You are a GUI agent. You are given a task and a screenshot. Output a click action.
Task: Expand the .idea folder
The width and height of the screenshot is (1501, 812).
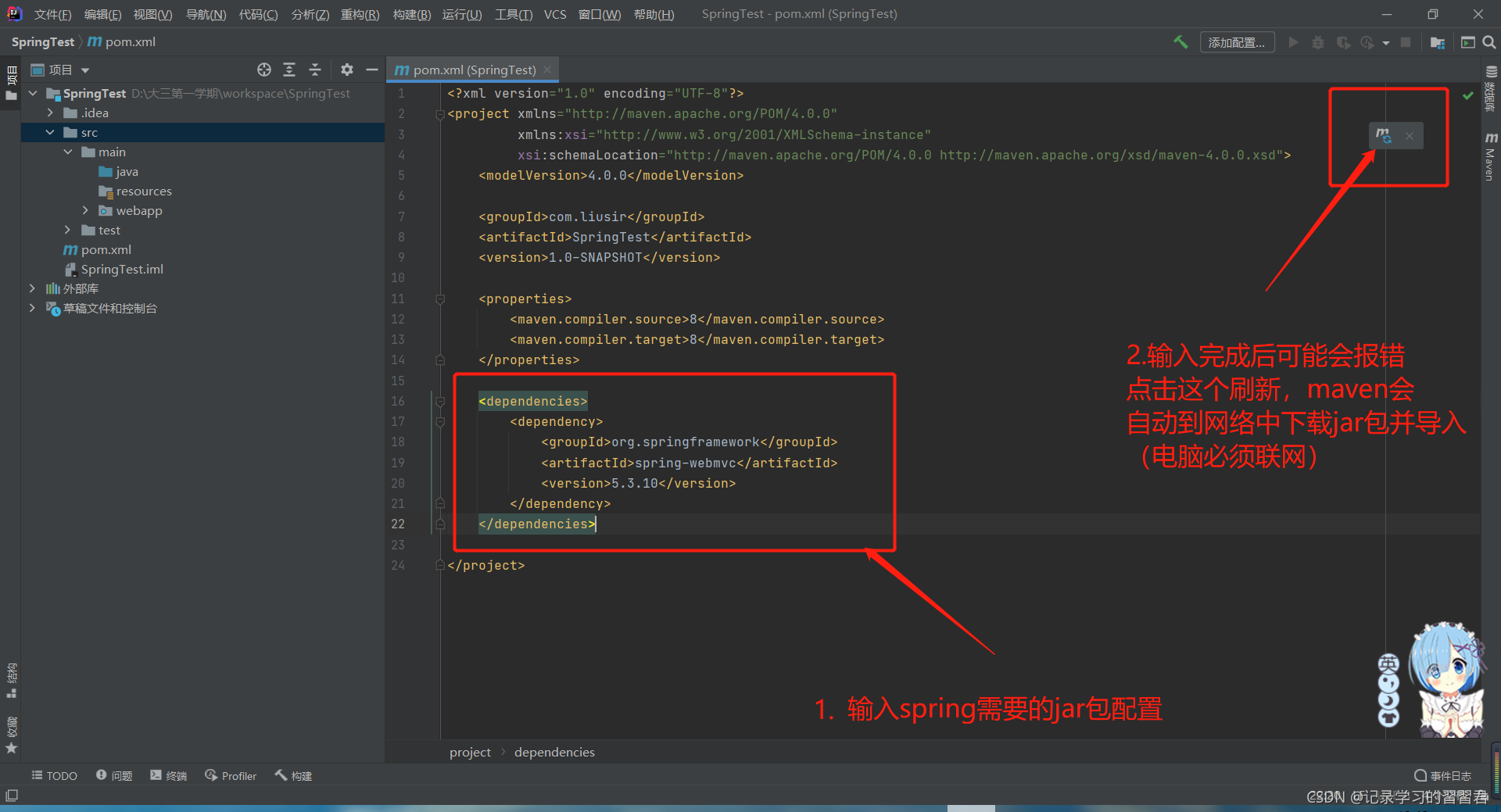pos(50,113)
